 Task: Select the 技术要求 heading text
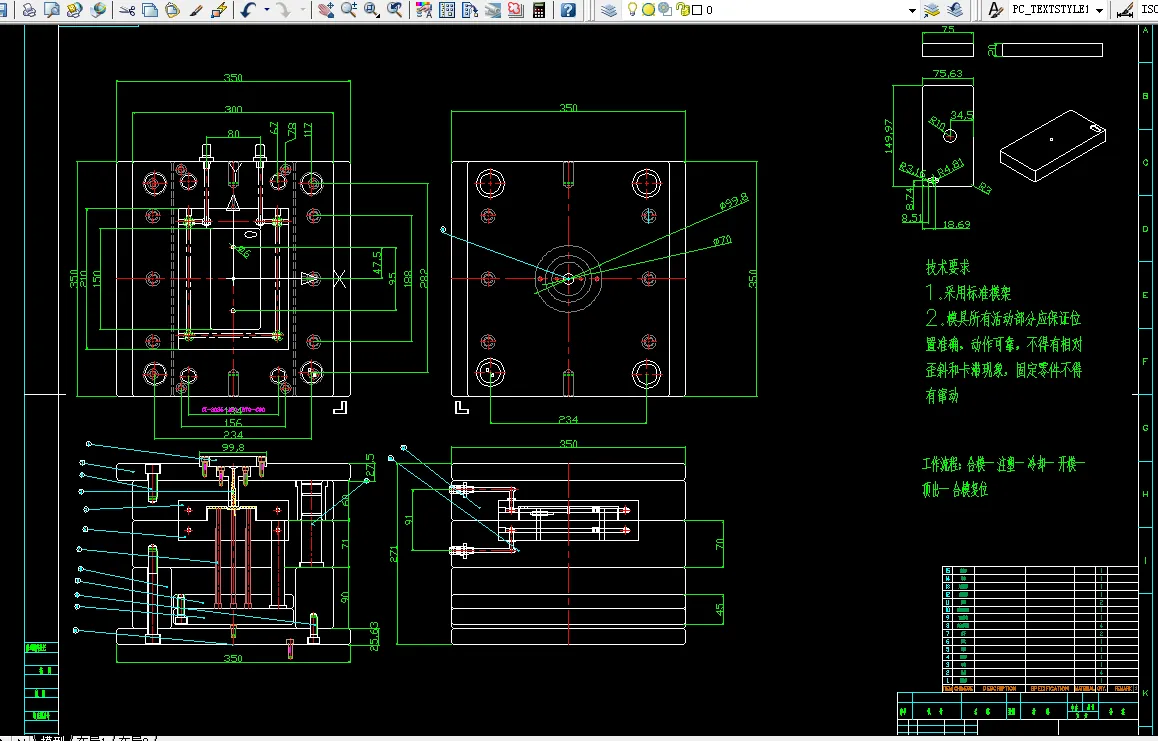pos(948,267)
